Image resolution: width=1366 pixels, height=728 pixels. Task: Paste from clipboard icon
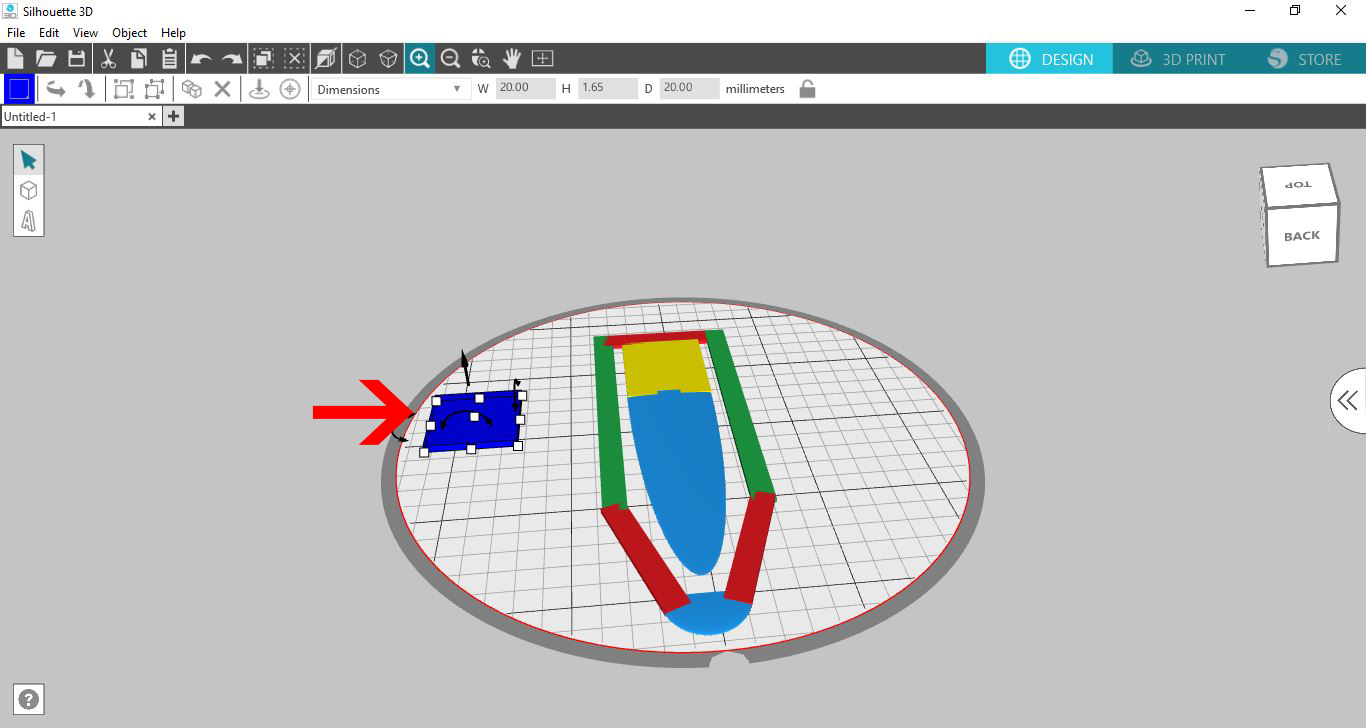pyautogui.click(x=170, y=58)
